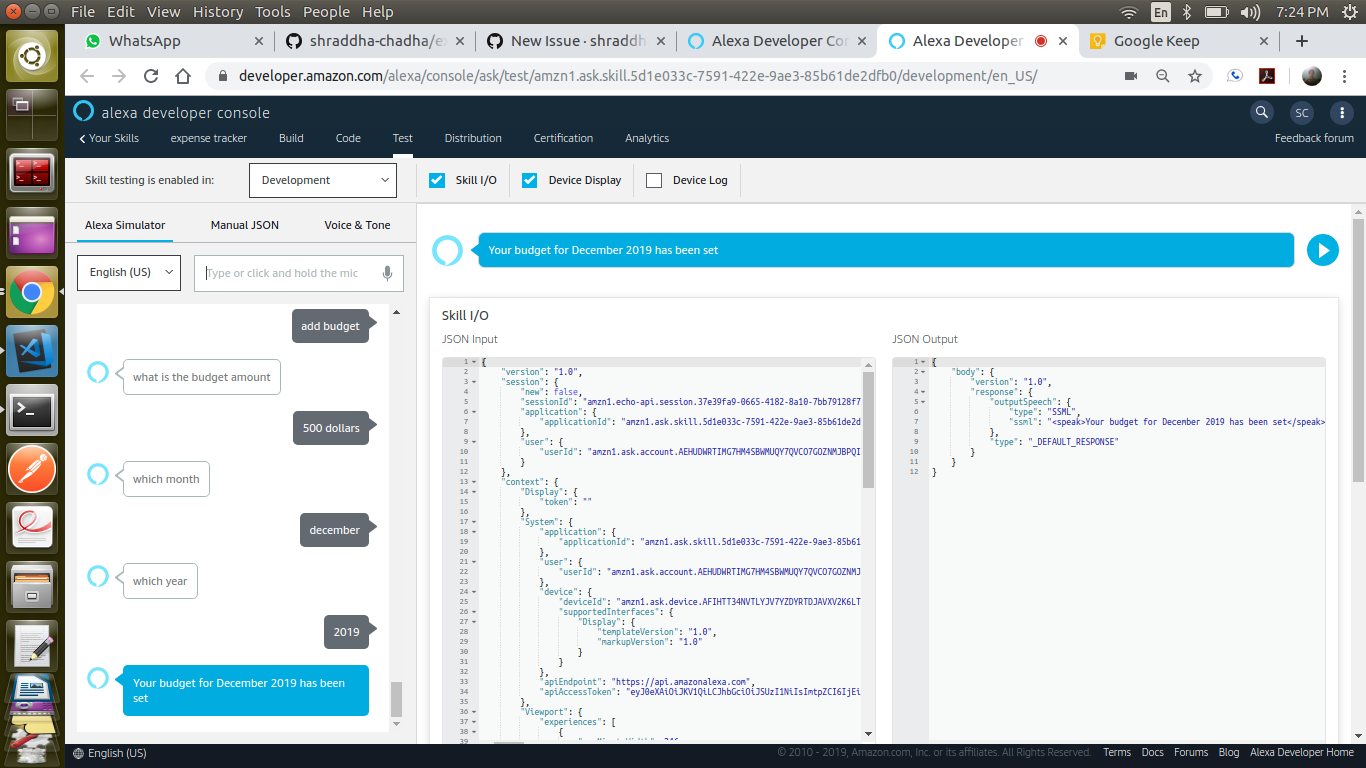Open the Alexa console search icon
Screen dimensions: 1366x768
[1261, 112]
